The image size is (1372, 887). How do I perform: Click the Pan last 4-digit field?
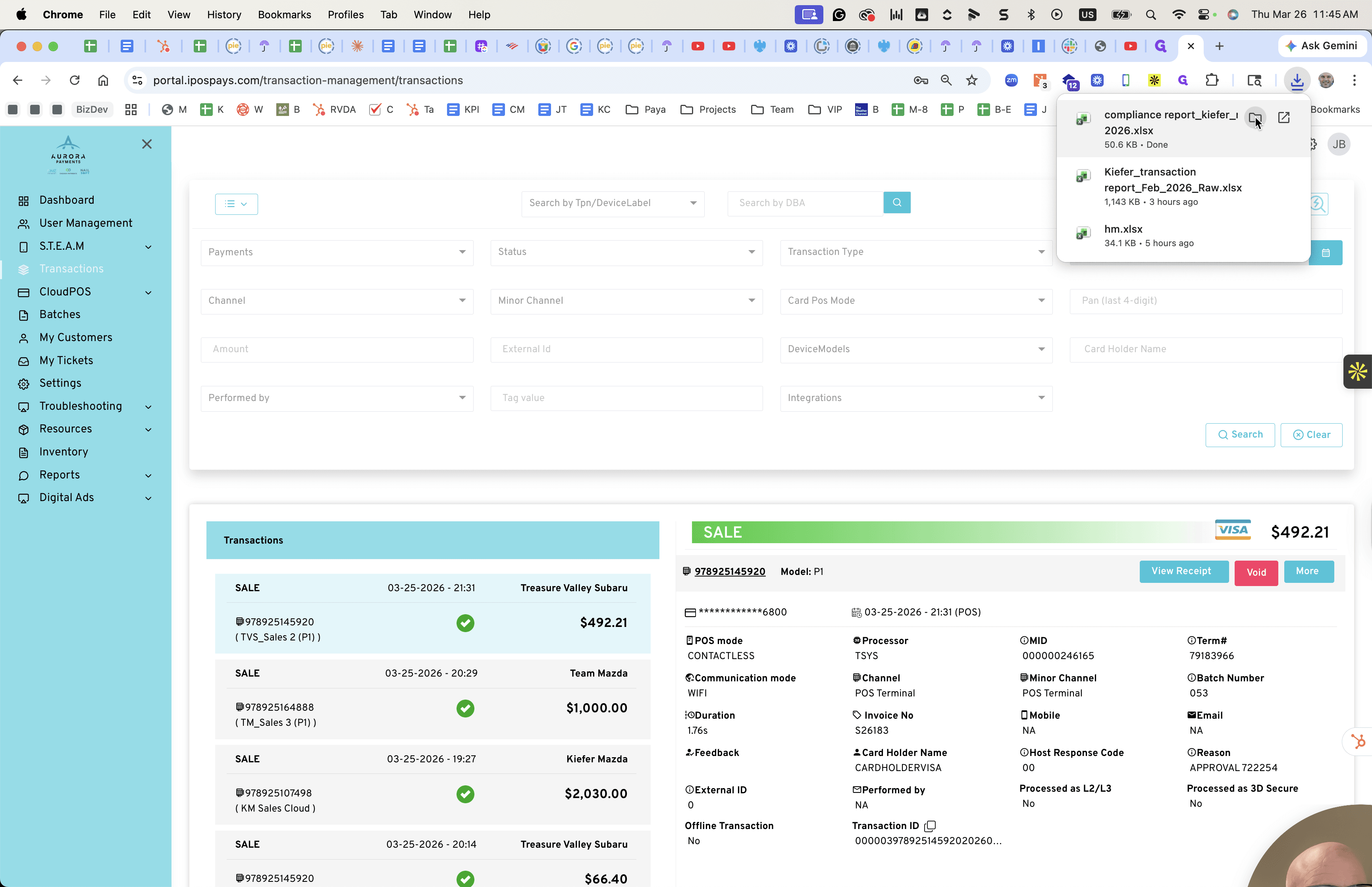1206,301
